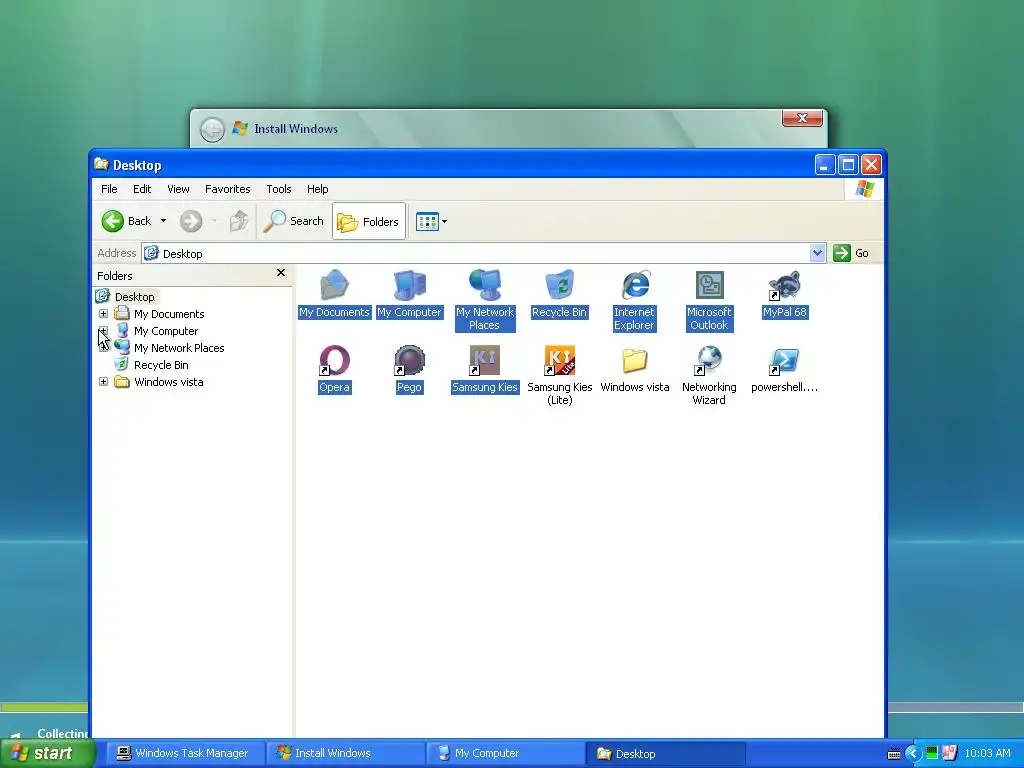Select the MyPal 68 shortcut icon
Screen dimensions: 1024x768
coord(784,294)
